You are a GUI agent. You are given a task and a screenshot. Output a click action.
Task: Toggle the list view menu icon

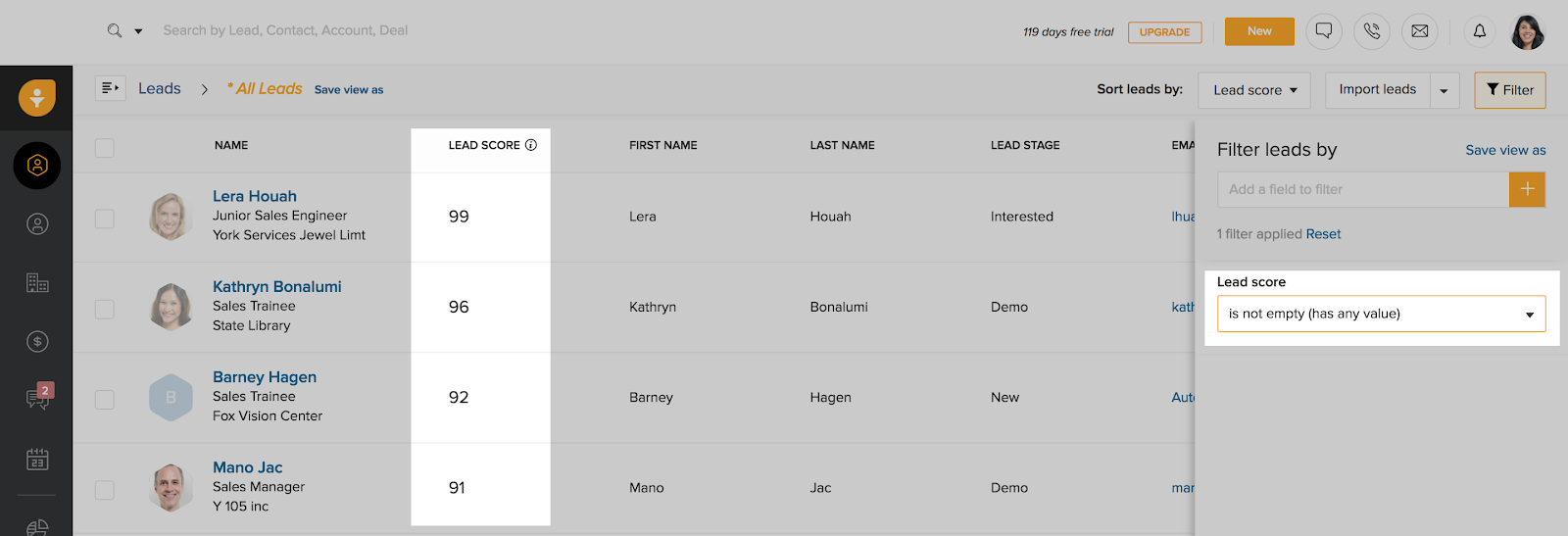[x=110, y=88]
